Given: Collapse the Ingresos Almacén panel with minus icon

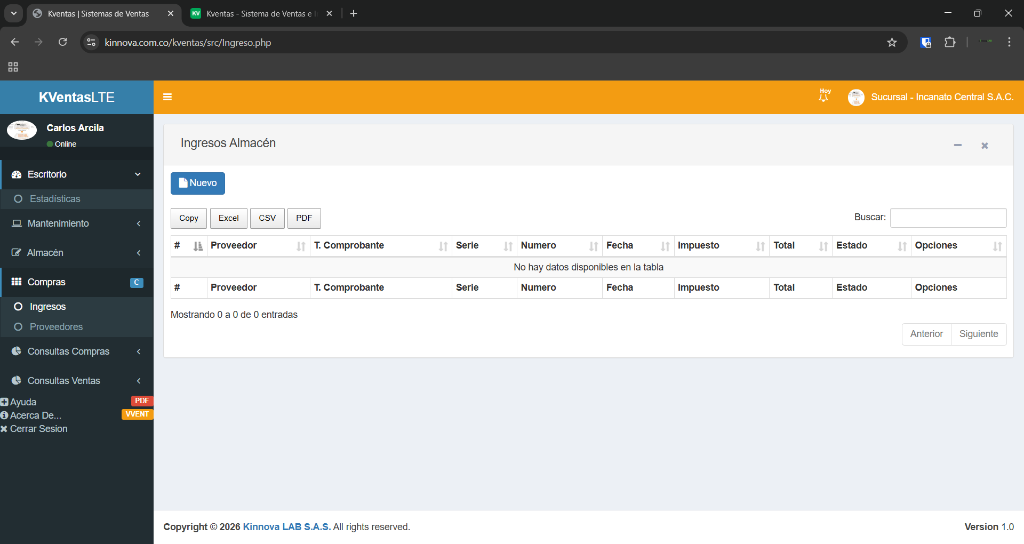Looking at the screenshot, I should [x=957, y=145].
